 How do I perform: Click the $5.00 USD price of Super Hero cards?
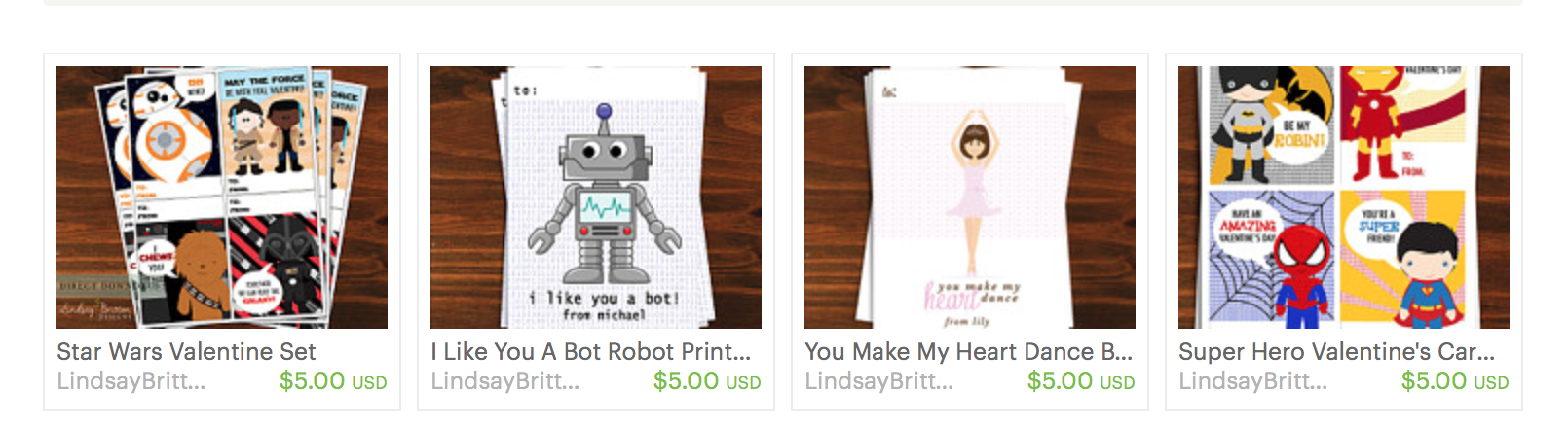1455,381
